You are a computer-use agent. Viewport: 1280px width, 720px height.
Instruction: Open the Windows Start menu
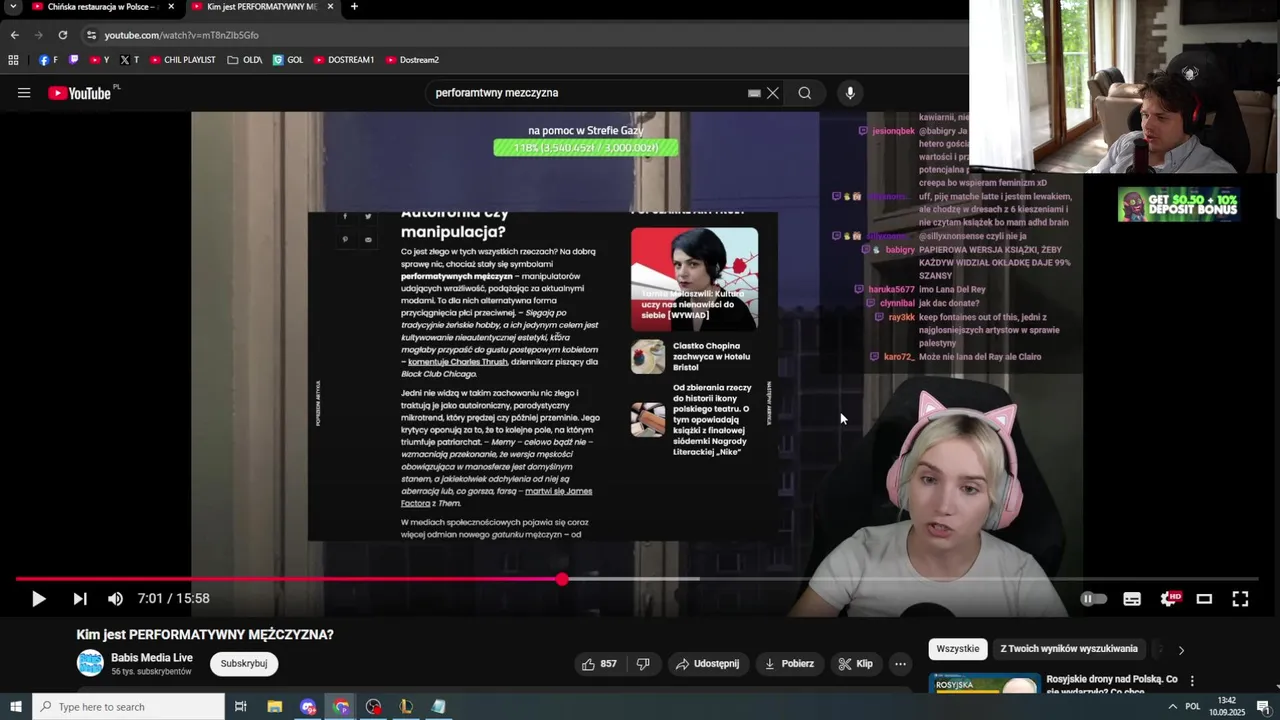(15, 707)
